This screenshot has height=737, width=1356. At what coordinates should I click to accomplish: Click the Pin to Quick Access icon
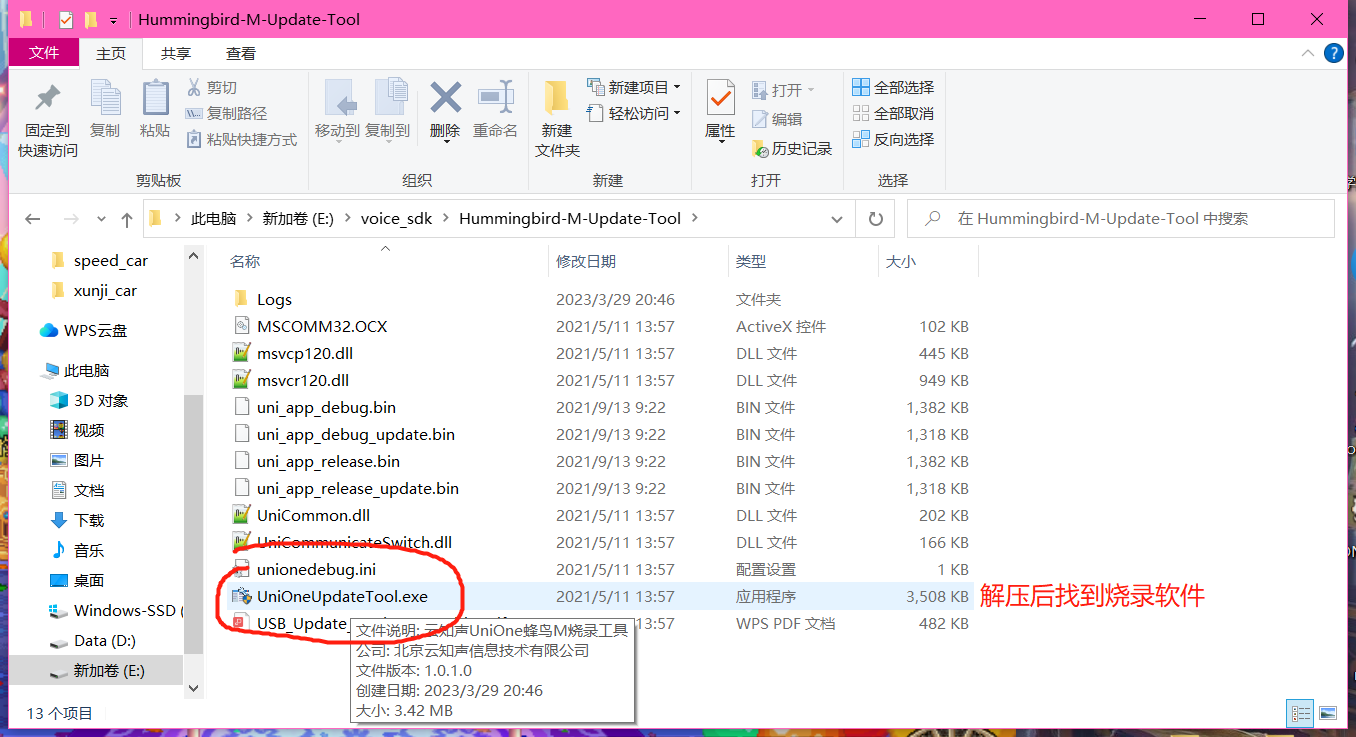47,100
